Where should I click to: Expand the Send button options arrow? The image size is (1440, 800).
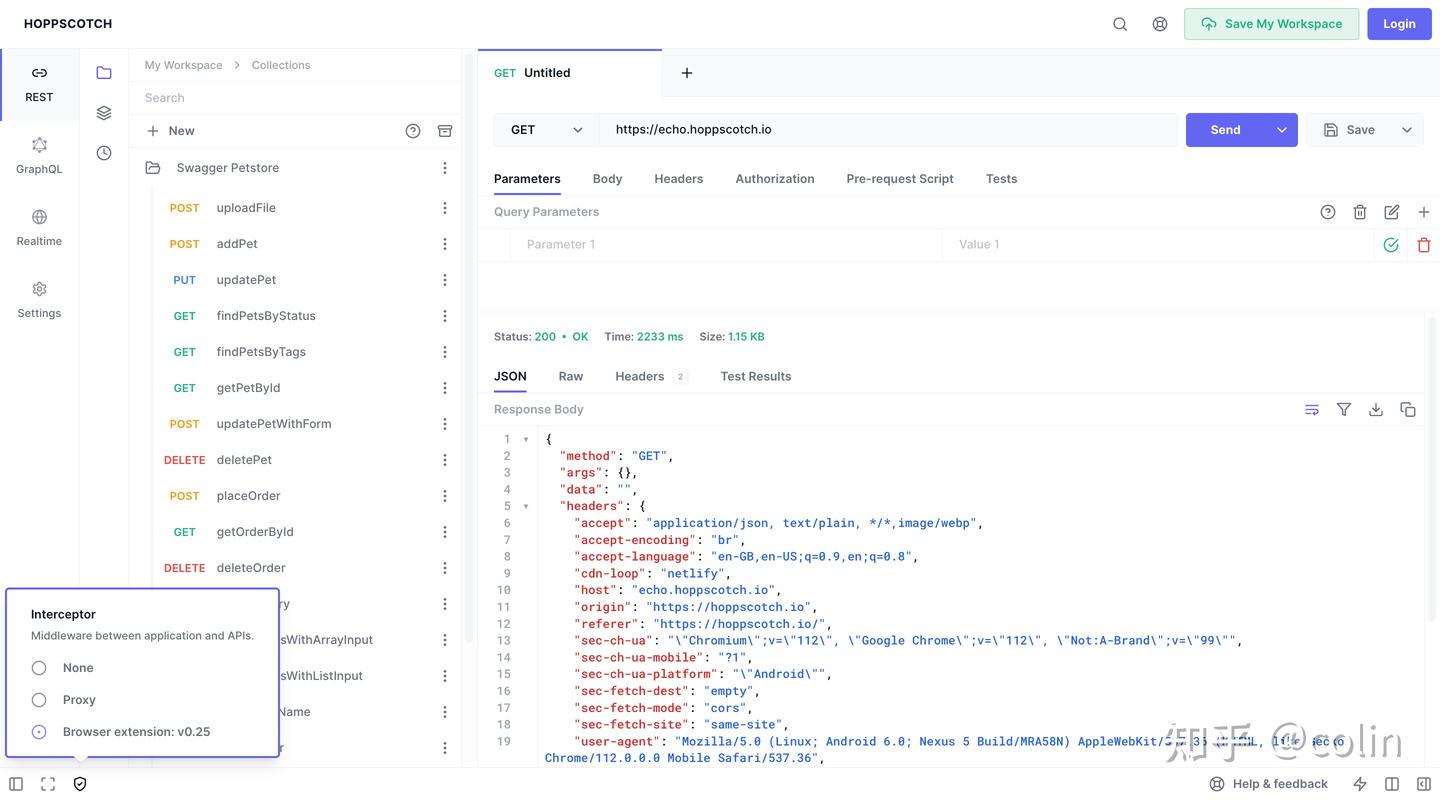coord(1282,130)
